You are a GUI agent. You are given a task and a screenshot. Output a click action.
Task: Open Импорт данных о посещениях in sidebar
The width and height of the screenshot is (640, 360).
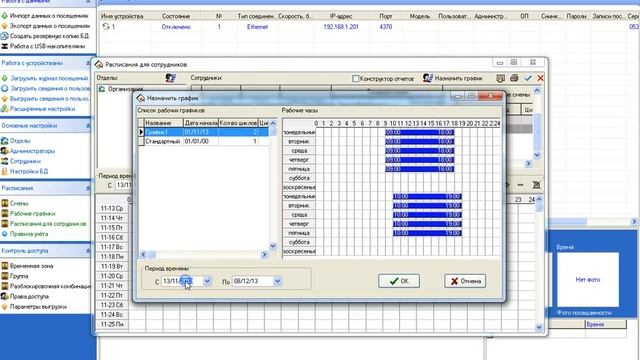tap(49, 16)
